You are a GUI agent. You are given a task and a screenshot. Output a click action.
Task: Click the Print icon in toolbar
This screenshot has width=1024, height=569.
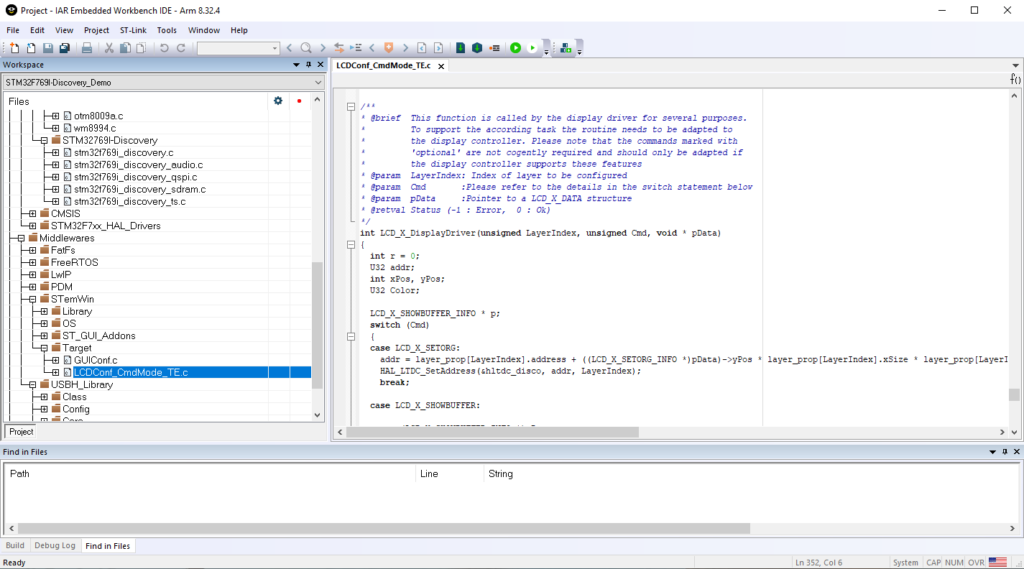click(x=87, y=48)
